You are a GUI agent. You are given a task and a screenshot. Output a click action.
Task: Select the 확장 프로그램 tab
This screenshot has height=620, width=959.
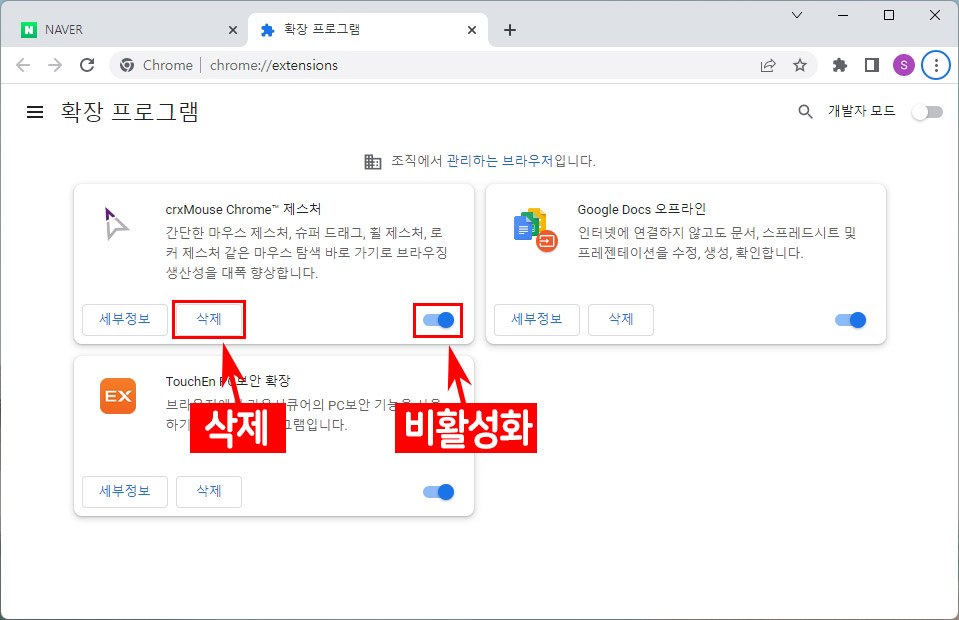(367, 29)
